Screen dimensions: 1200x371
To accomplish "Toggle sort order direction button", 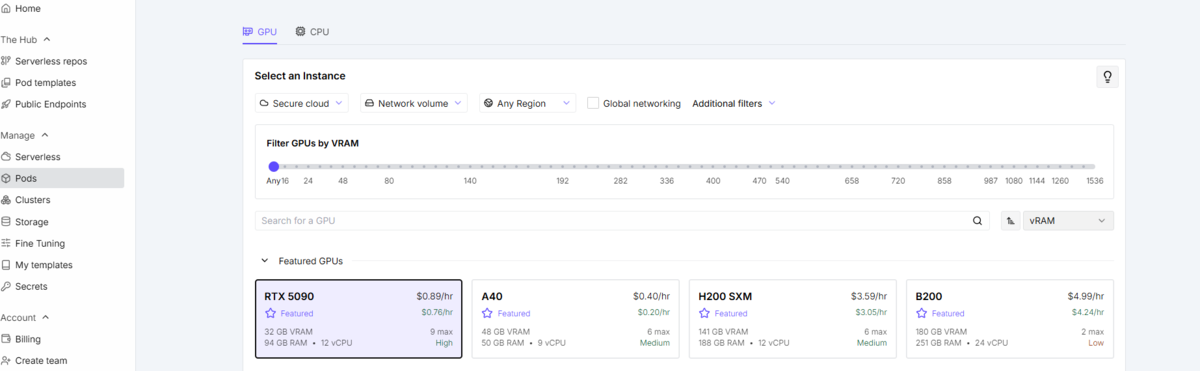I will coord(1011,221).
